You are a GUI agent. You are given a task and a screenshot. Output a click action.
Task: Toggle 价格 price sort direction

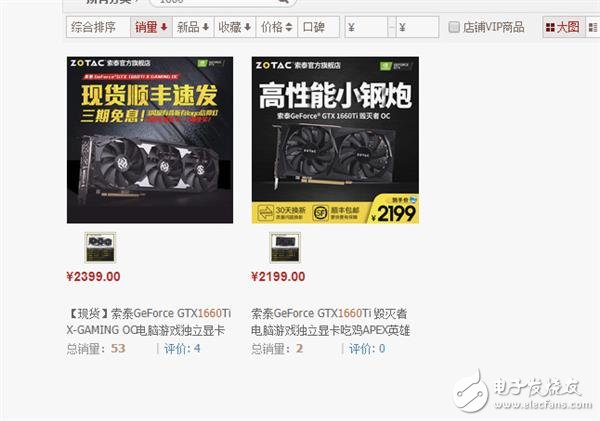pyautogui.click(x=276, y=27)
